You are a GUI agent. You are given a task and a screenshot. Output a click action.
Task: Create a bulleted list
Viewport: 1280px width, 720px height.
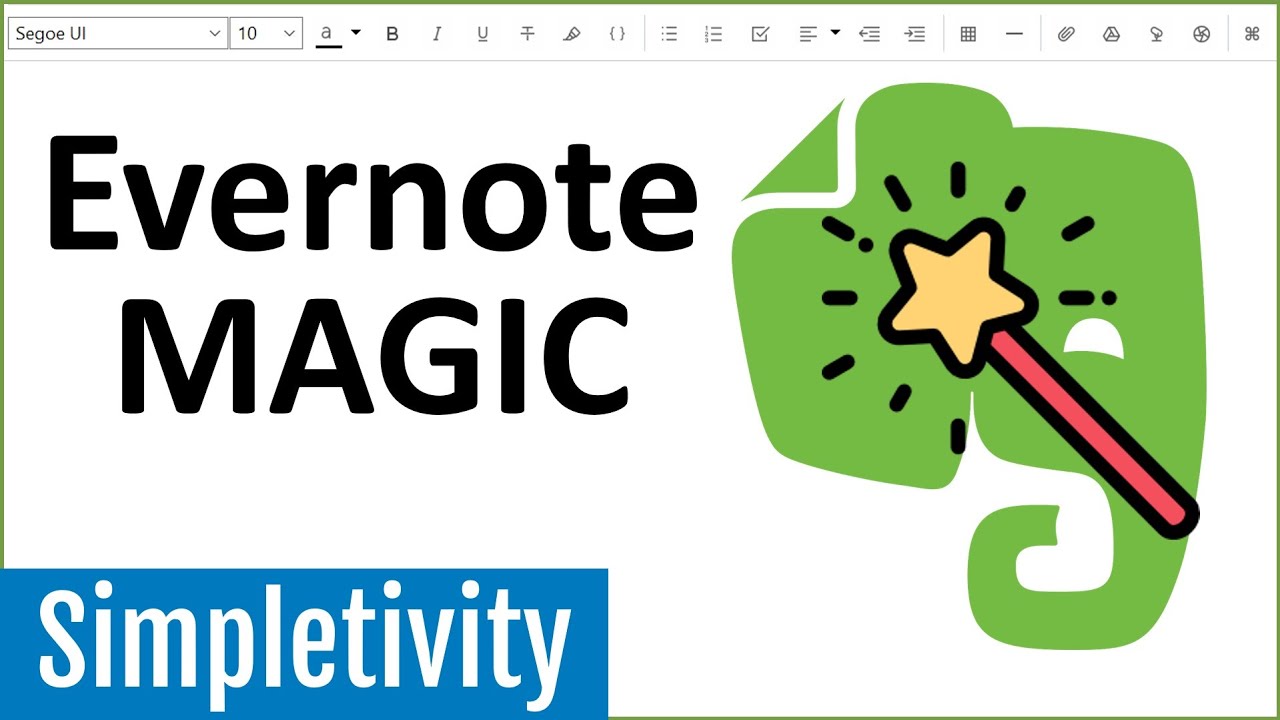point(669,34)
